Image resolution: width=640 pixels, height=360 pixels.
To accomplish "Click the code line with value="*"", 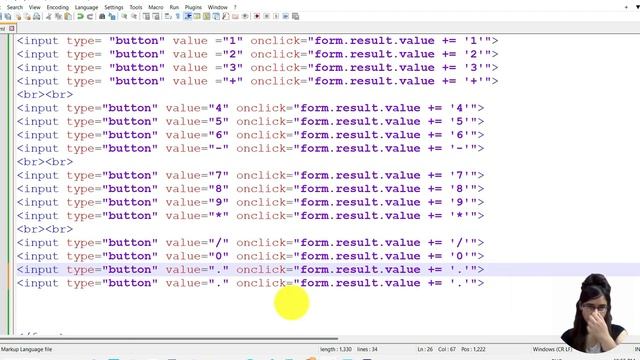I will [x=251, y=216].
